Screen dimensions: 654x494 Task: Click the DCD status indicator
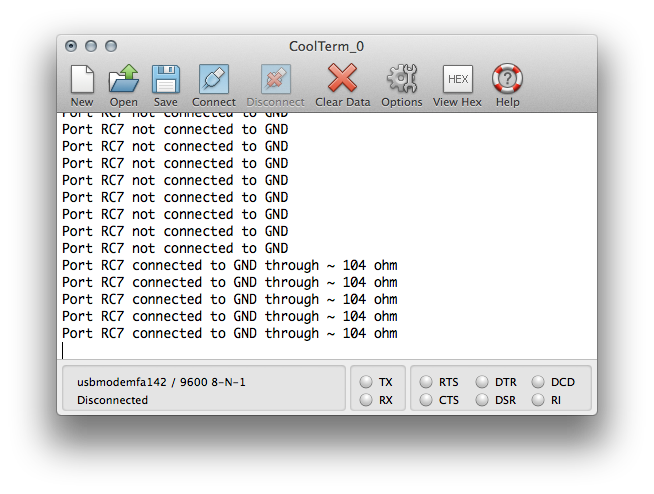coord(538,382)
